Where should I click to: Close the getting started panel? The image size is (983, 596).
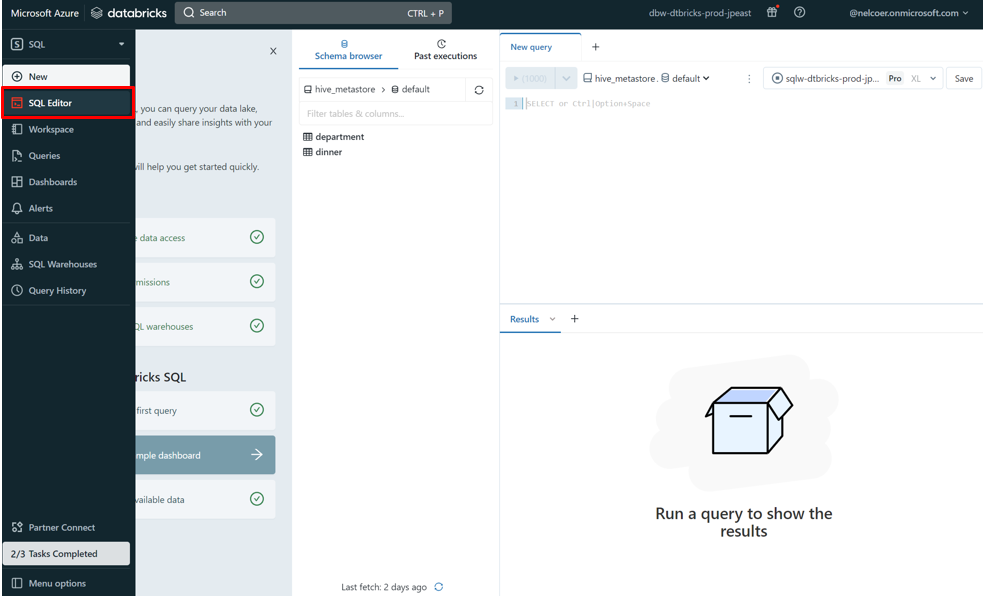coord(274,51)
